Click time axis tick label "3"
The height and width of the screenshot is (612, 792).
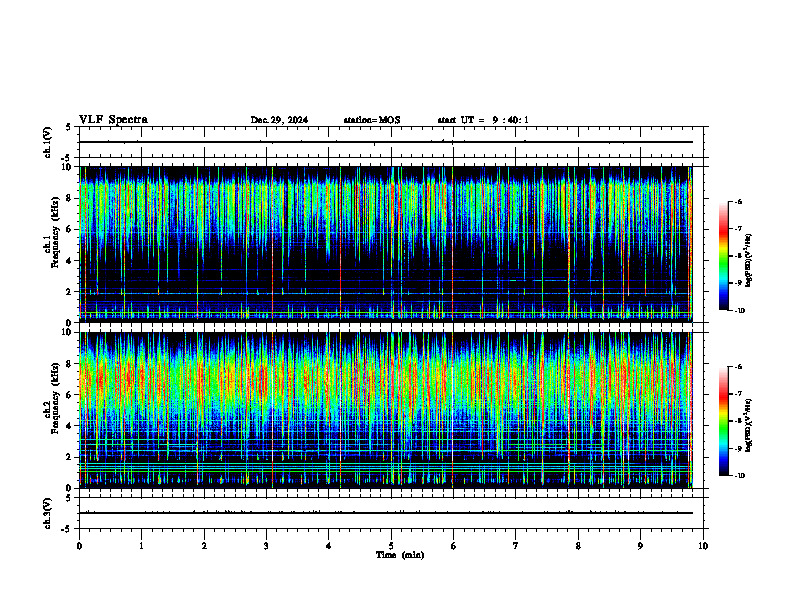click(266, 546)
